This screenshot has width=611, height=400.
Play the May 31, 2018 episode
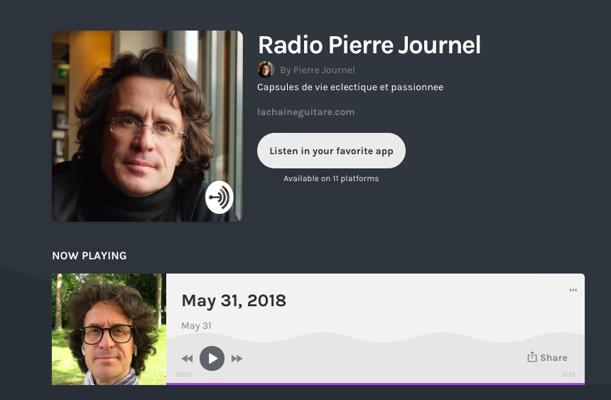click(x=212, y=358)
